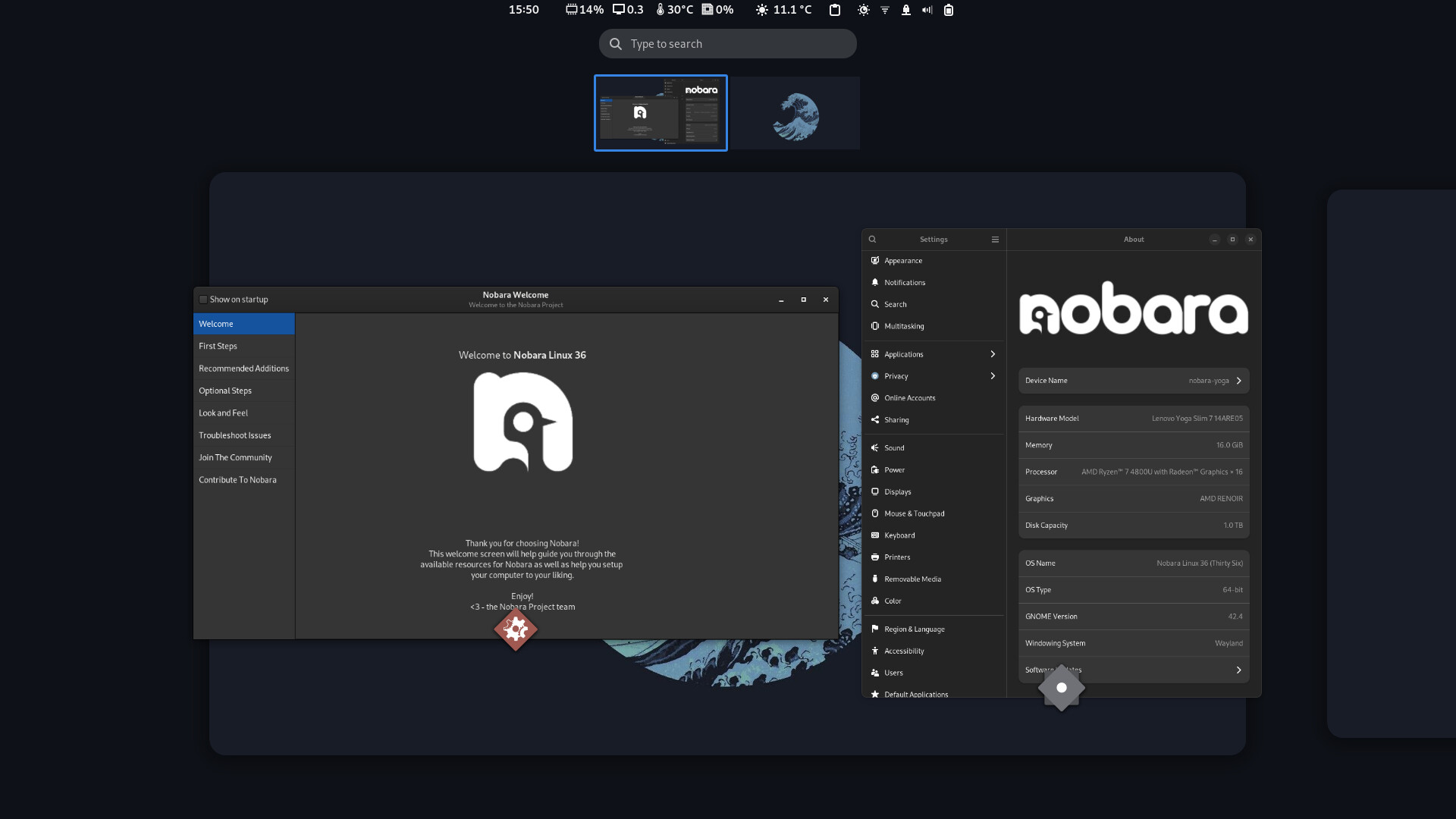This screenshot has width=1456, height=819.
Task: Select the Welcome tab in Nobara Welcome
Action: pyautogui.click(x=244, y=324)
